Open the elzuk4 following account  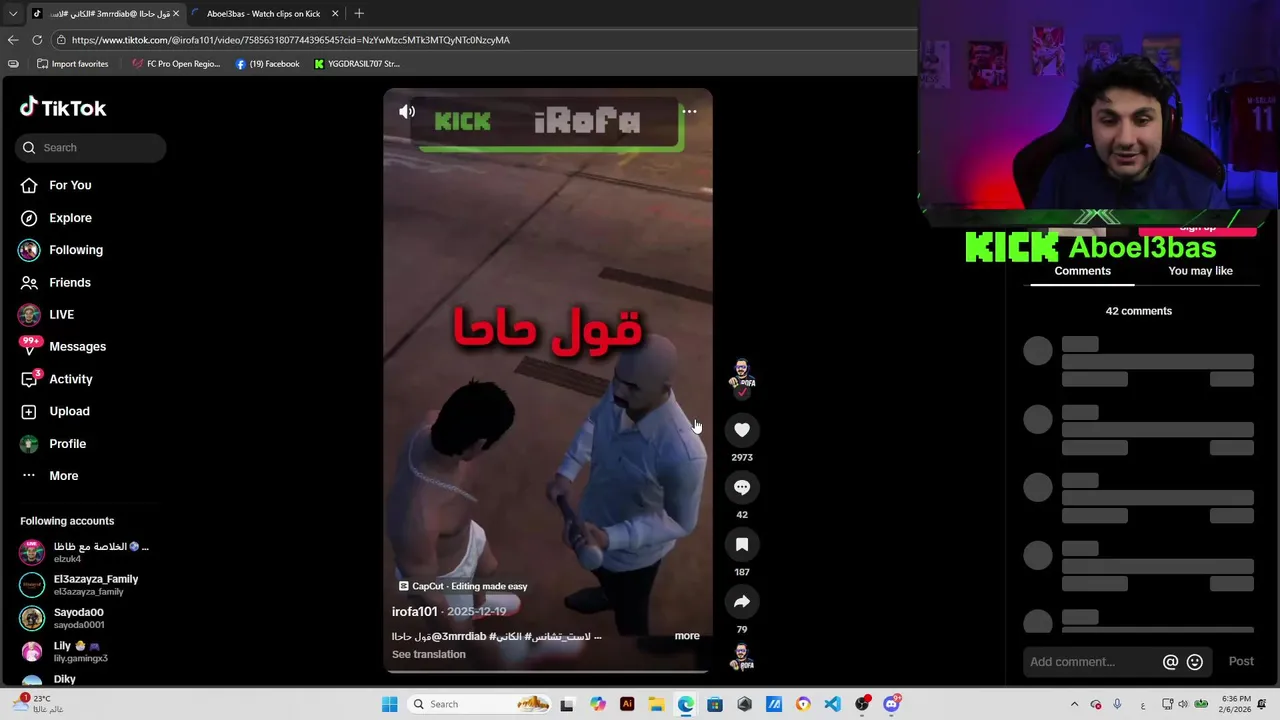pos(85,552)
